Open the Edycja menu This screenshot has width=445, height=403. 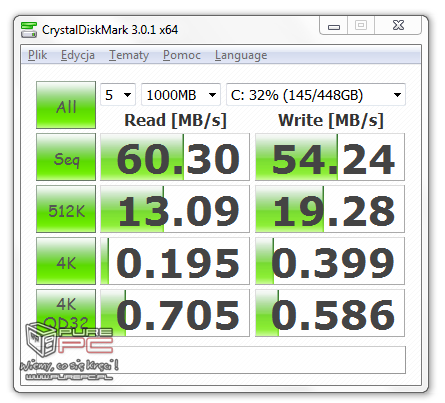pyautogui.click(x=78, y=55)
